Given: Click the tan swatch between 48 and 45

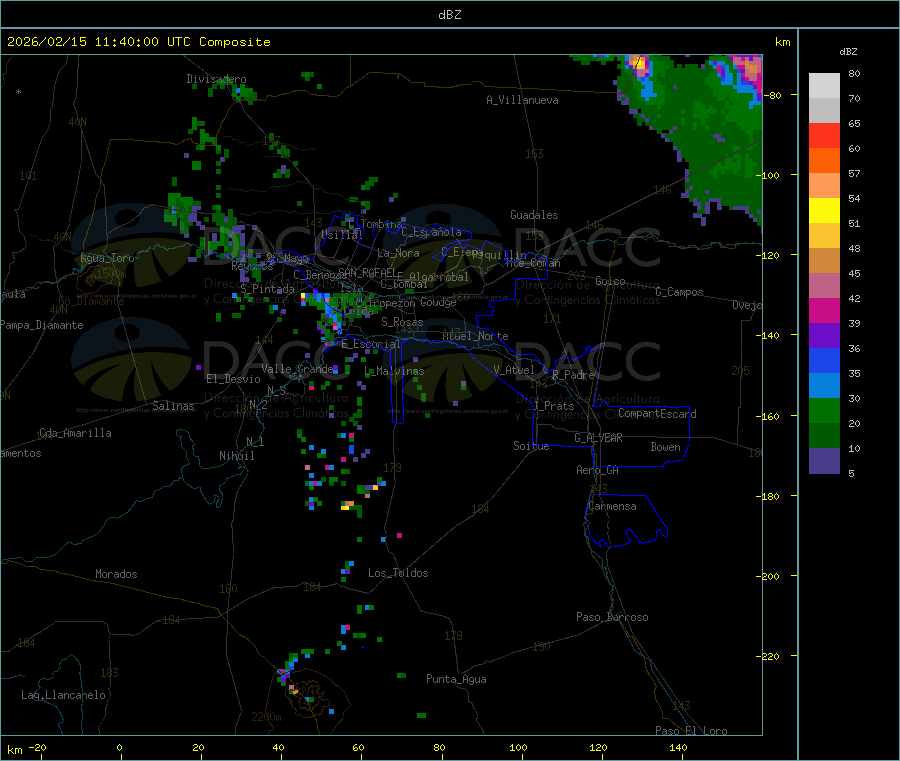Looking at the screenshot, I should point(824,261).
